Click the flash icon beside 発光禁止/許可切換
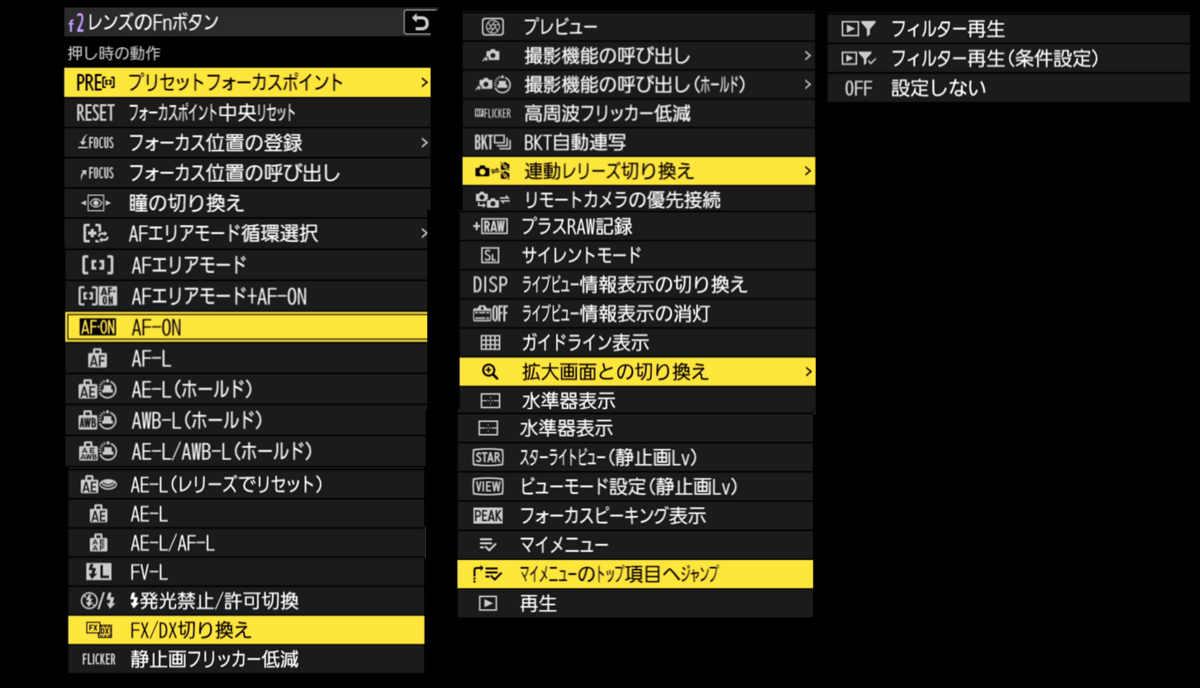The height and width of the screenshot is (688, 1200). [x=98, y=602]
